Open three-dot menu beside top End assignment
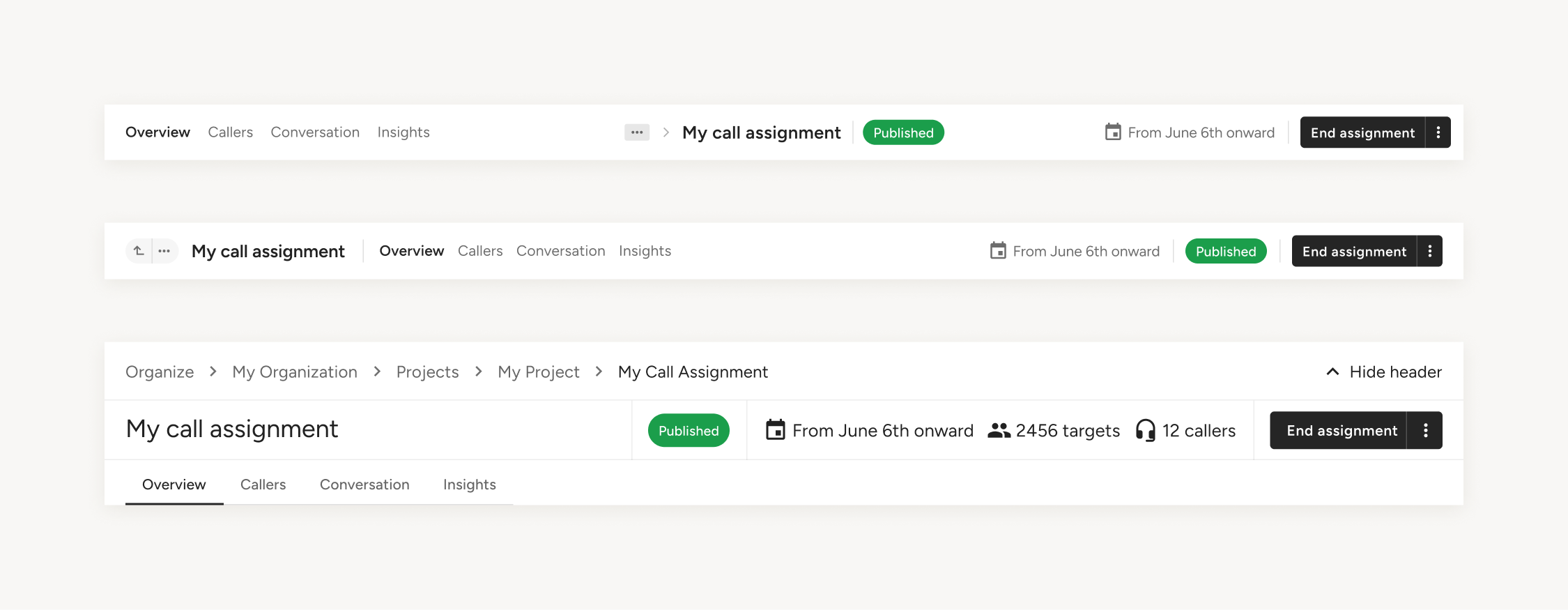The width and height of the screenshot is (1568, 610). pyautogui.click(x=1438, y=132)
